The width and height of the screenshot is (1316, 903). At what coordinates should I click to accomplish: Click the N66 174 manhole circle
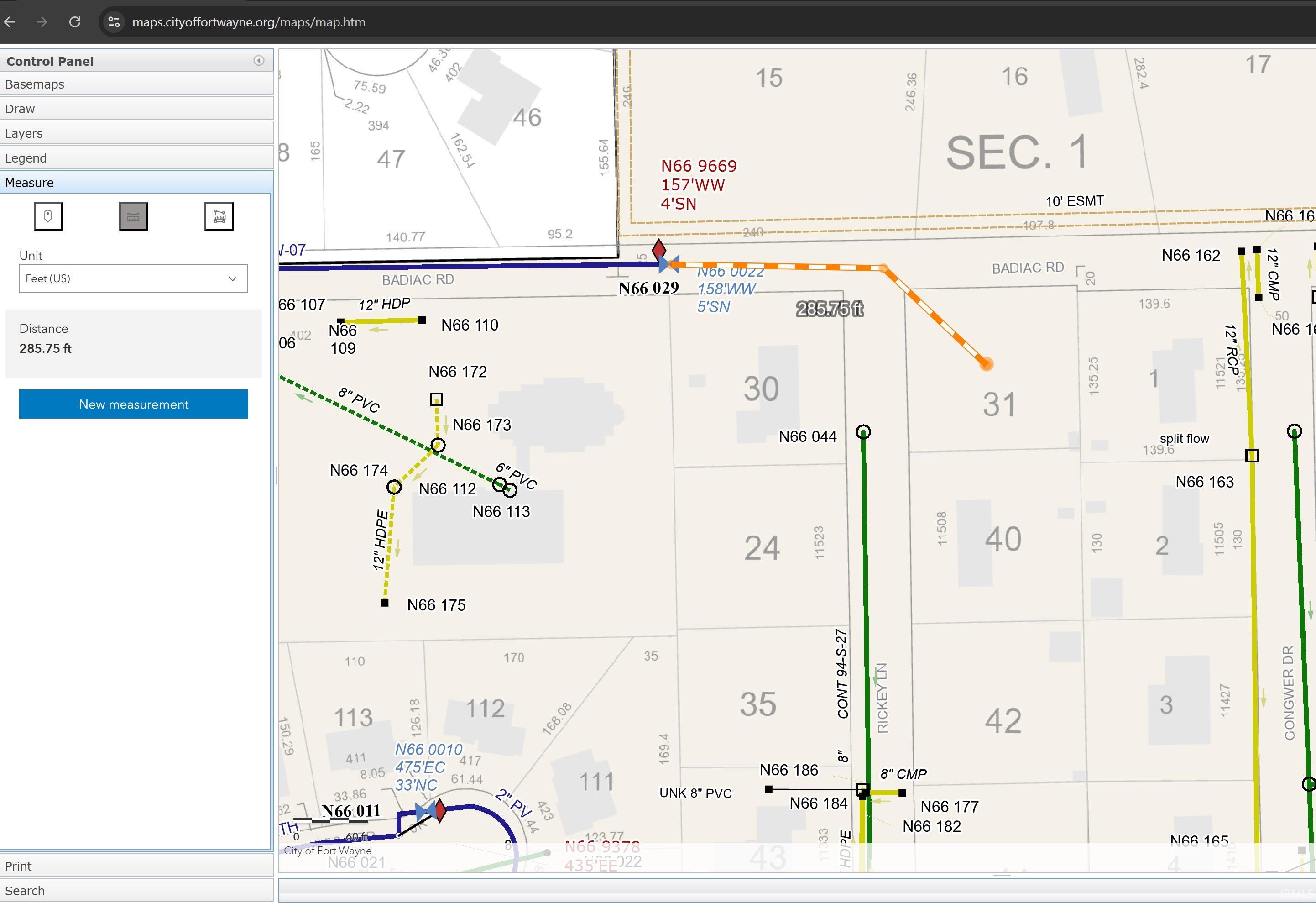394,487
